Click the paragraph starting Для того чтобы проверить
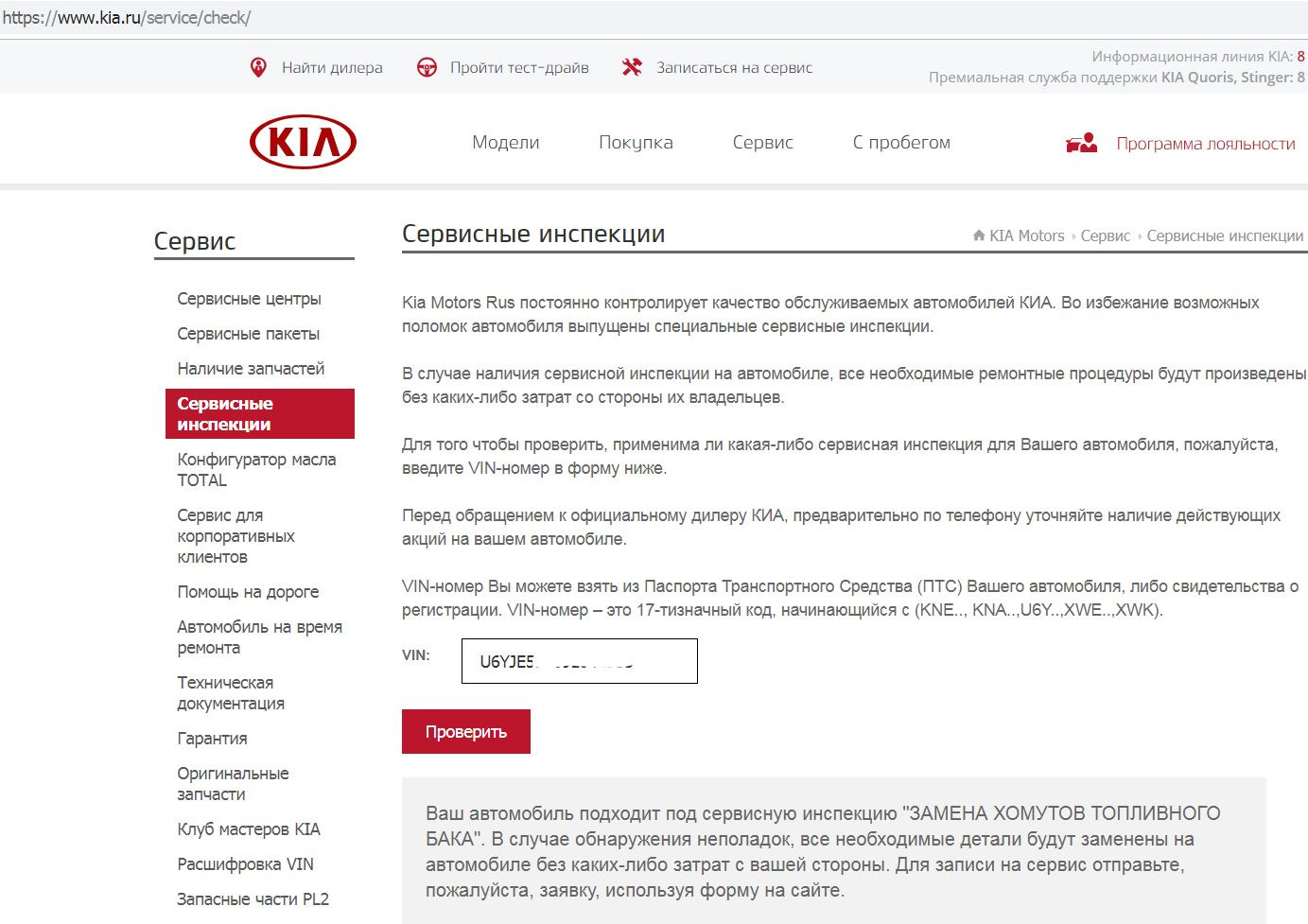Screen dimensions: 1308x924 coord(840,456)
